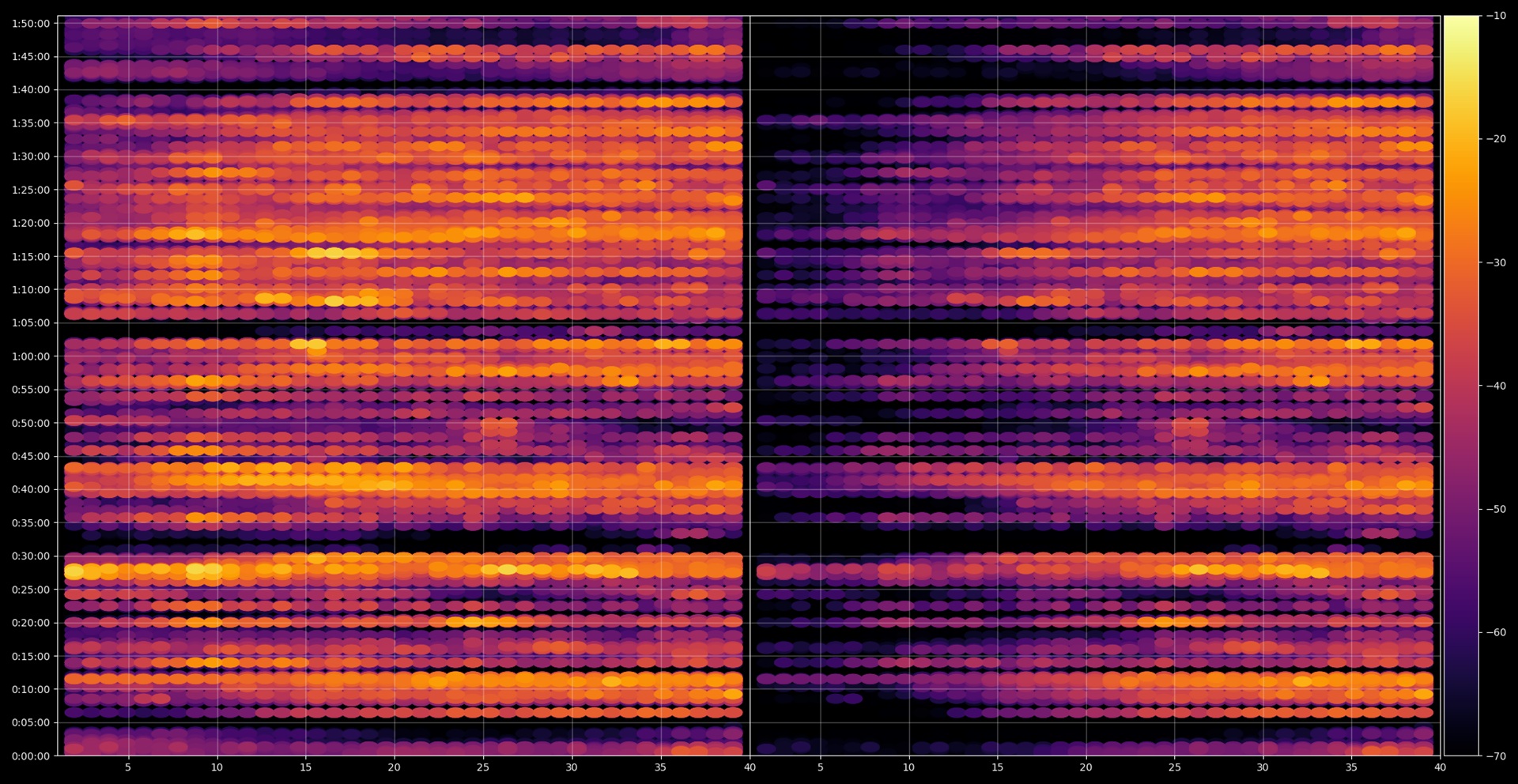Click the 1:10:00 time axis label
Image resolution: width=1518 pixels, height=784 pixels.
pos(31,289)
